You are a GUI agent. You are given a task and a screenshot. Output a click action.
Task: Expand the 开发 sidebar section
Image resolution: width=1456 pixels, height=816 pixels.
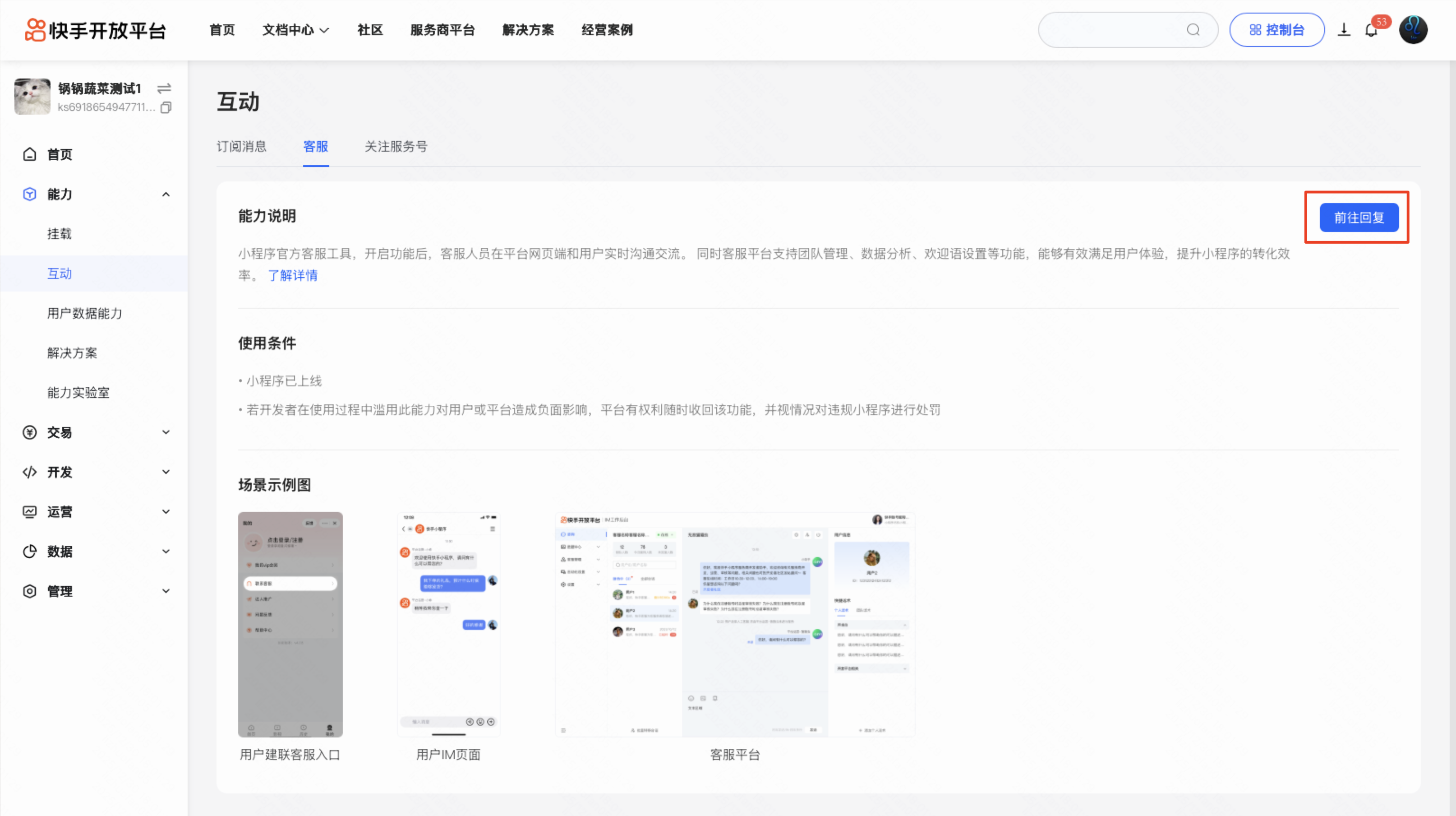pyautogui.click(x=166, y=472)
